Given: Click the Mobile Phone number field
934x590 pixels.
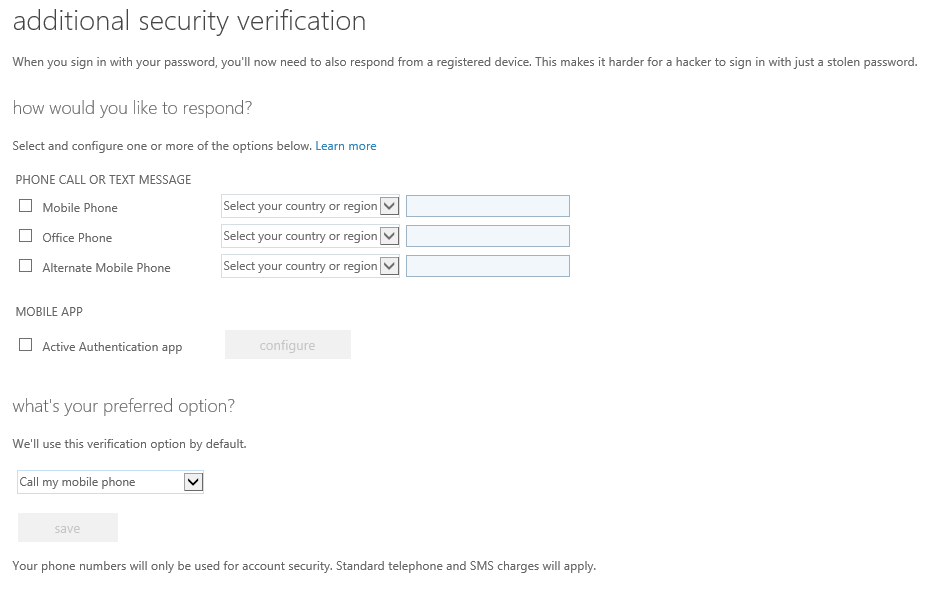Looking at the screenshot, I should click(x=487, y=207).
